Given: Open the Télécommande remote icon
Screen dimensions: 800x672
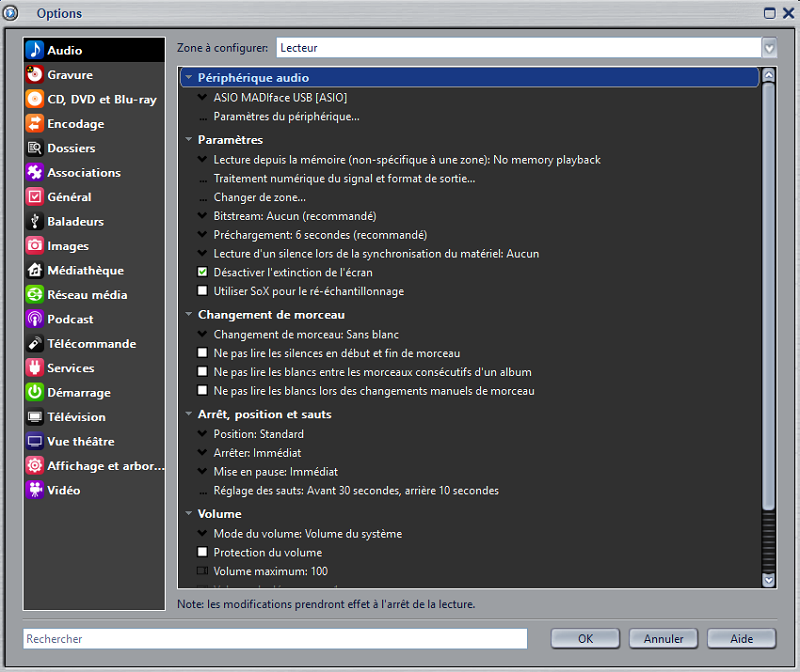Looking at the screenshot, I should pyautogui.click(x=35, y=343).
